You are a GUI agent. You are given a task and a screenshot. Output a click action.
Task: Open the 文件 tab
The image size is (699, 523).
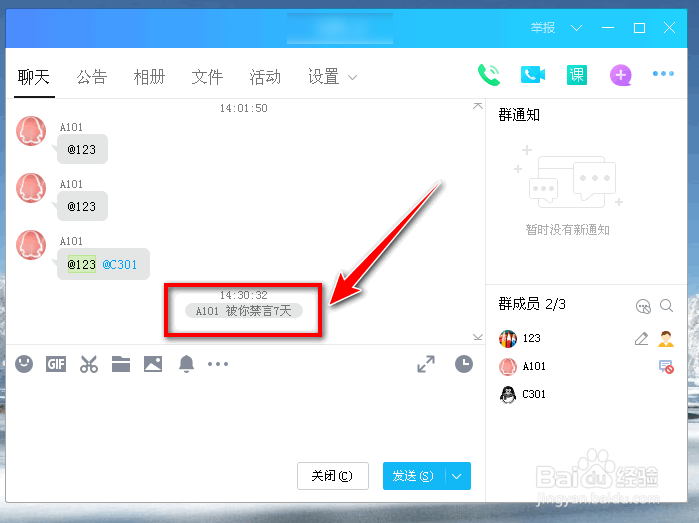point(207,77)
